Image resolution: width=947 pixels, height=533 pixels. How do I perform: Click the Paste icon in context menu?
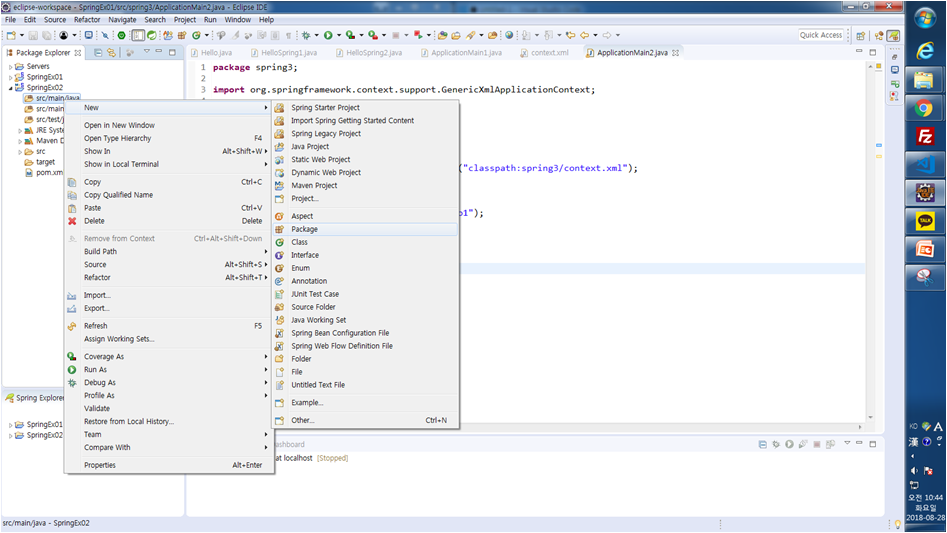72,208
